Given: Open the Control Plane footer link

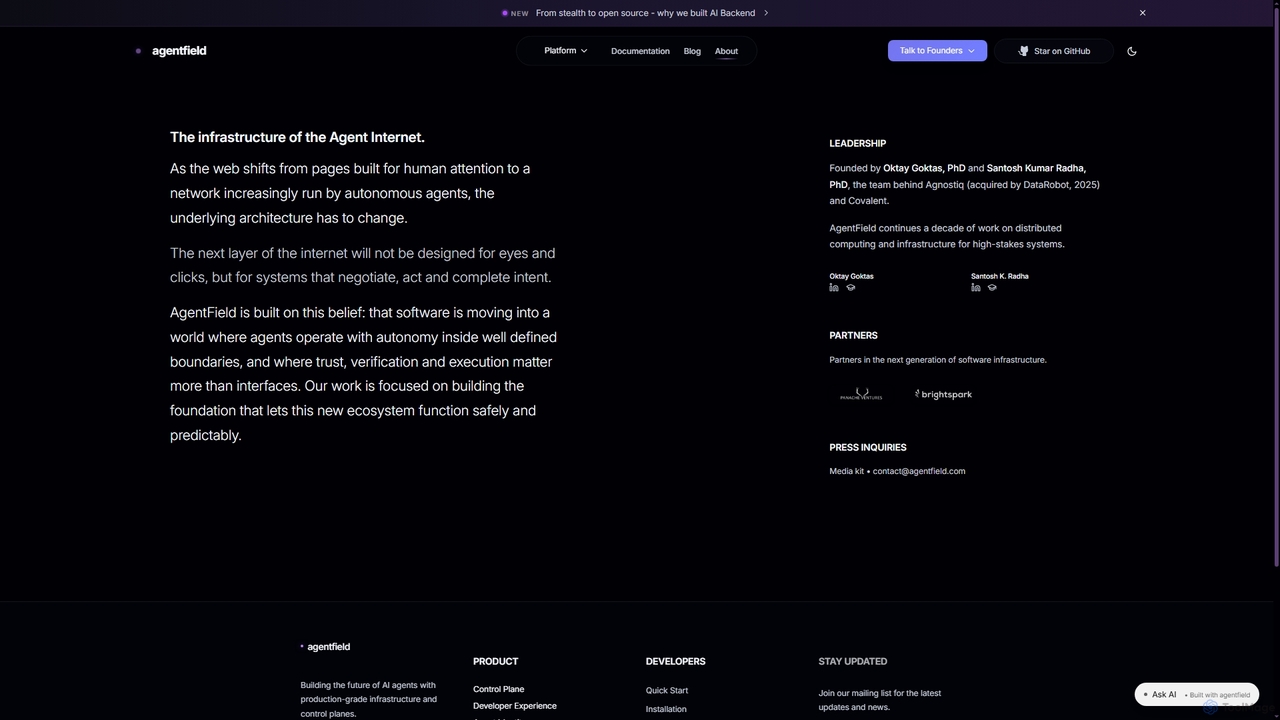Looking at the screenshot, I should [498, 689].
